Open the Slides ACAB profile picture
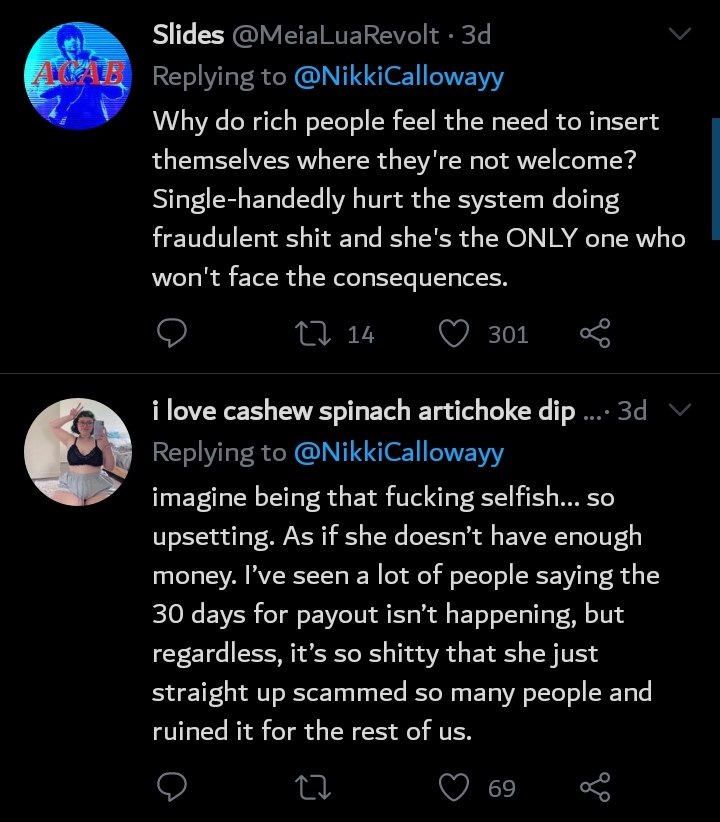The height and width of the screenshot is (822, 720). (x=78, y=75)
